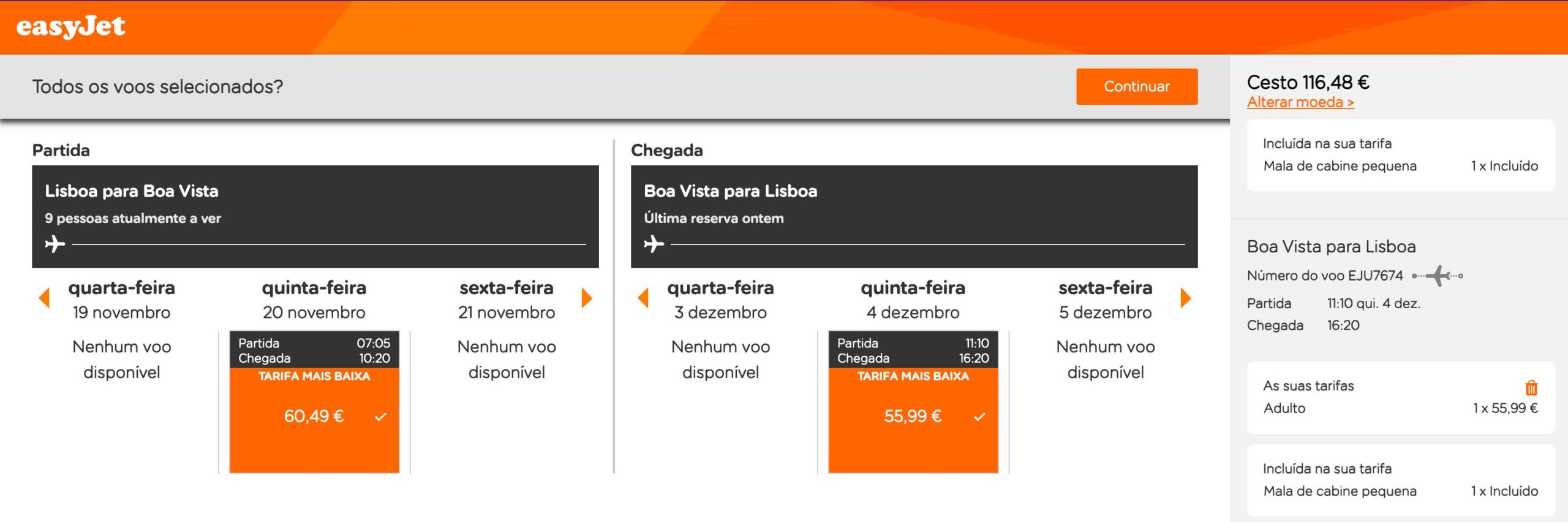Open the Alterar moeda link
Viewport: 1568px width, 522px height.
1300,102
